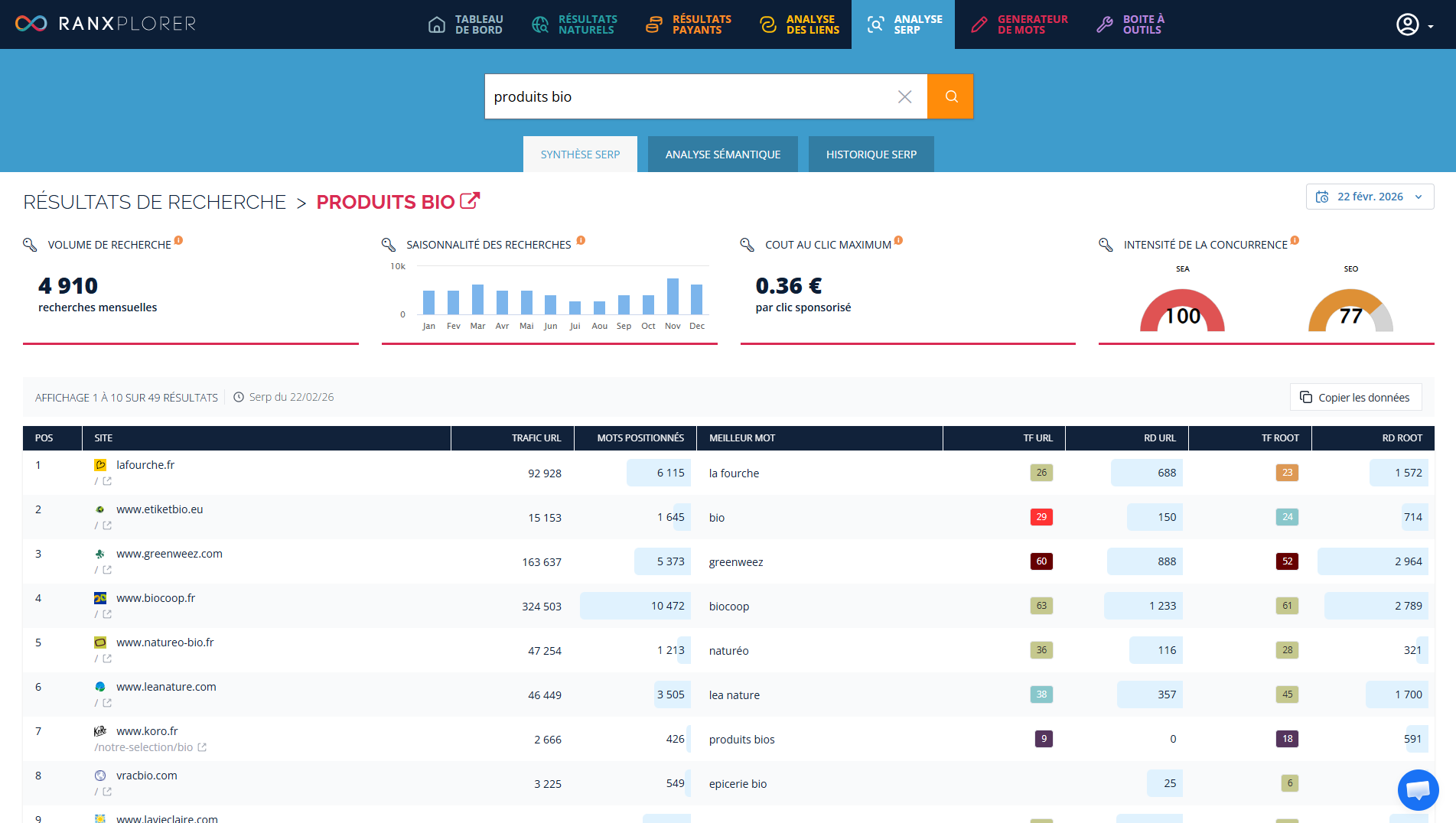Switch to the Analyse Sémantique tab
The height and width of the screenshot is (823, 1456).
[x=722, y=155]
